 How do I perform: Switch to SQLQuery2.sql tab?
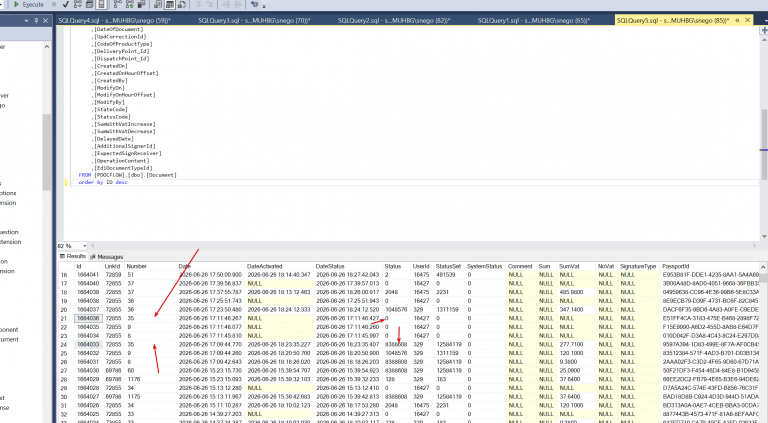(x=394, y=20)
